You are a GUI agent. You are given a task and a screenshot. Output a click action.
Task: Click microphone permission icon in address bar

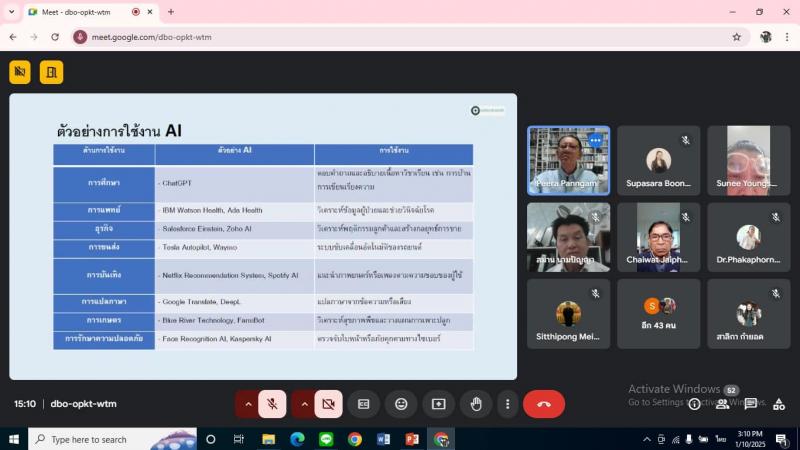click(80, 37)
